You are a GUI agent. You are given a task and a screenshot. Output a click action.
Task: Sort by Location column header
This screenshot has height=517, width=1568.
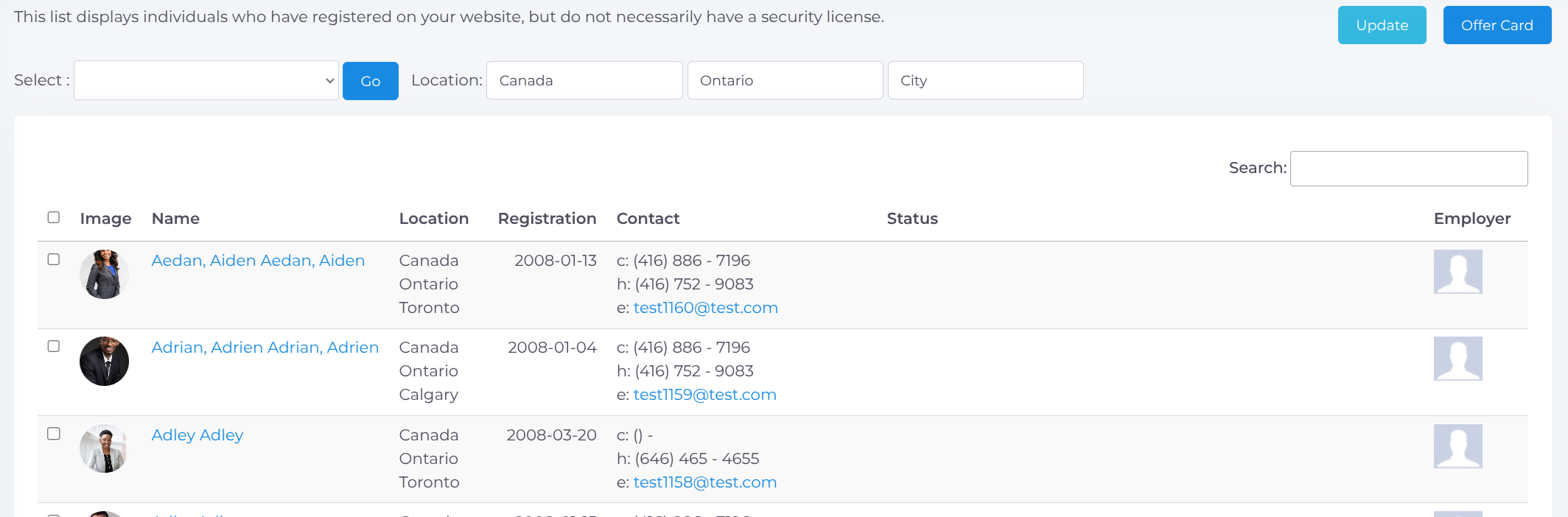(434, 219)
